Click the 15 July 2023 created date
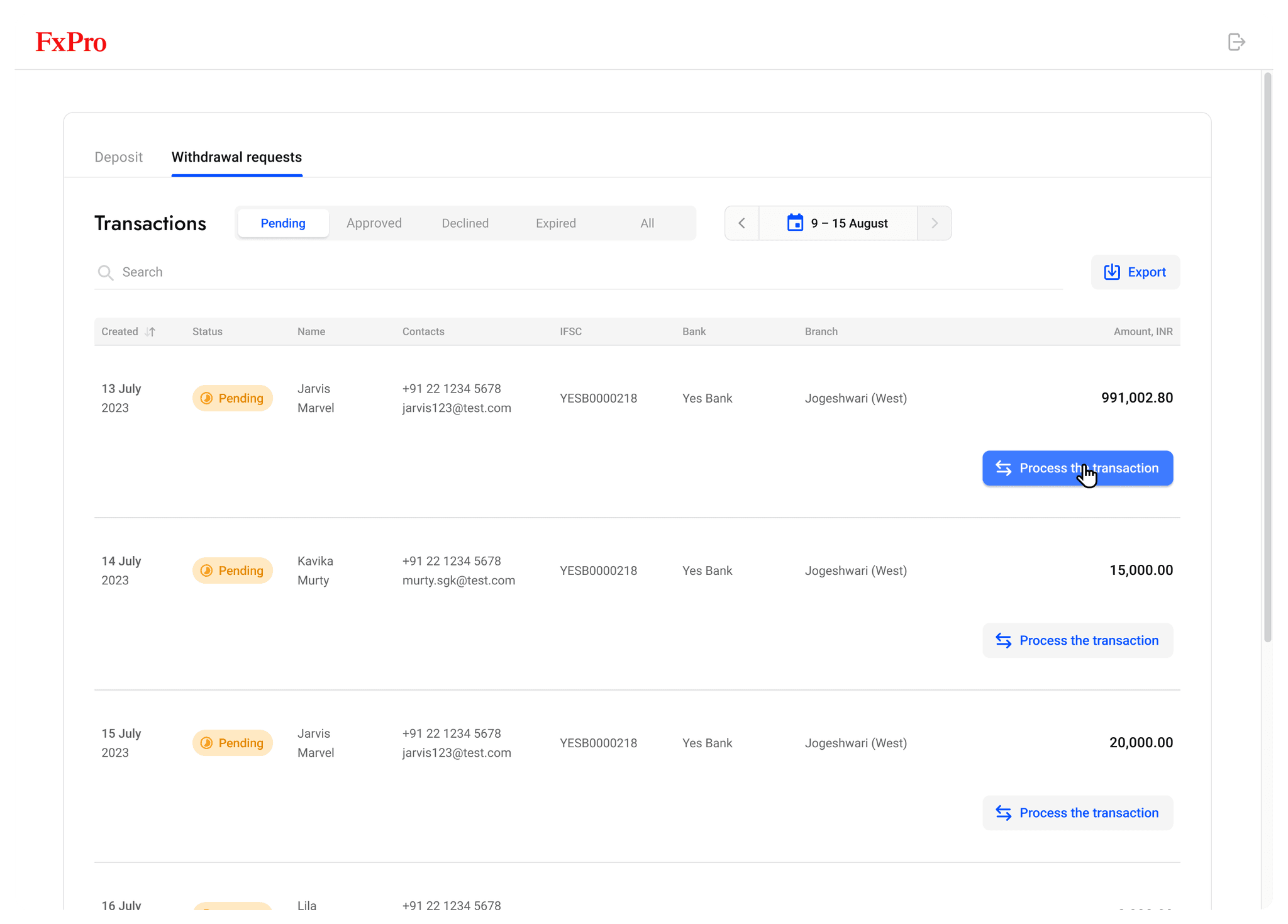 tap(121, 743)
